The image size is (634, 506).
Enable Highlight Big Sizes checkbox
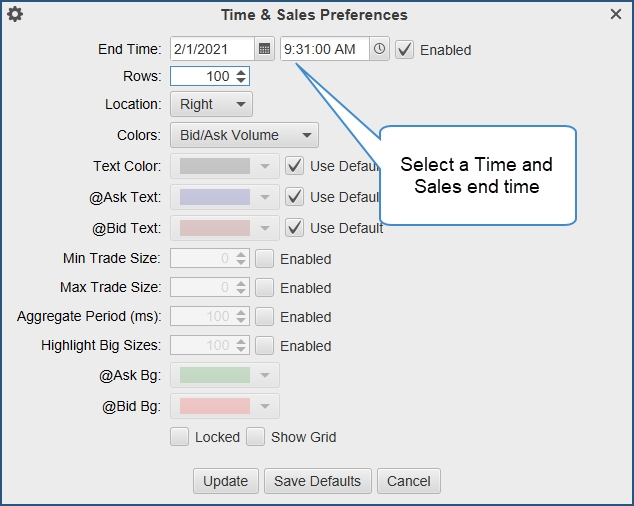(x=265, y=346)
